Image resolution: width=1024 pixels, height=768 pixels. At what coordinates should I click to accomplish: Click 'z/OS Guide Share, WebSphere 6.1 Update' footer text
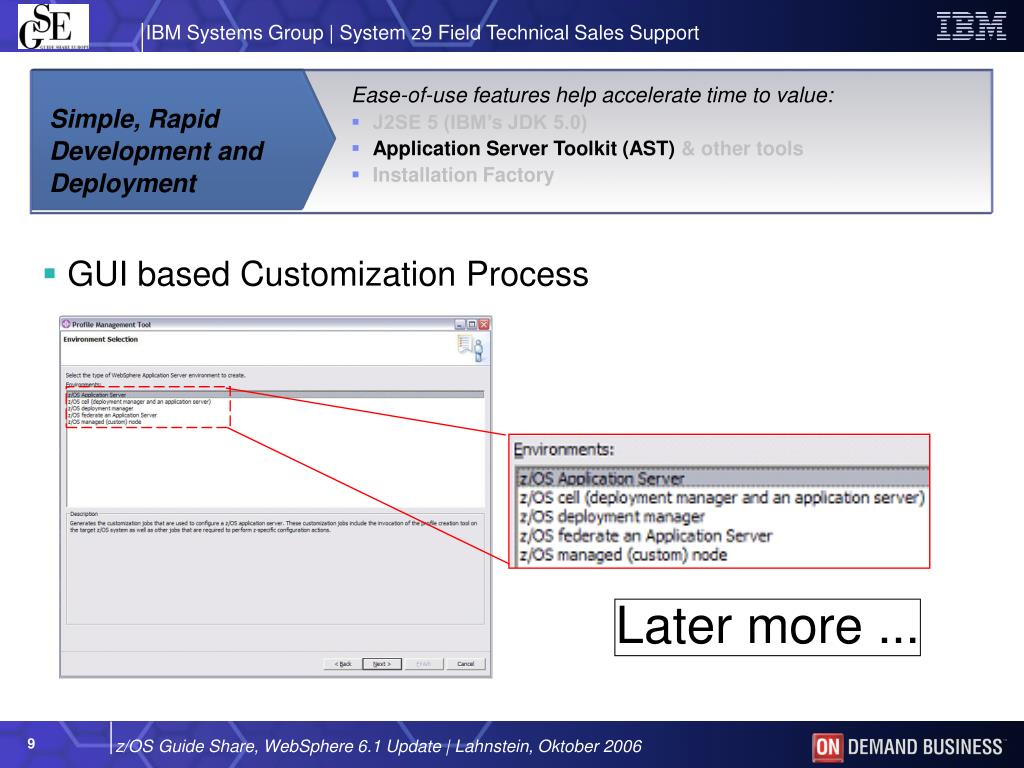click(278, 746)
